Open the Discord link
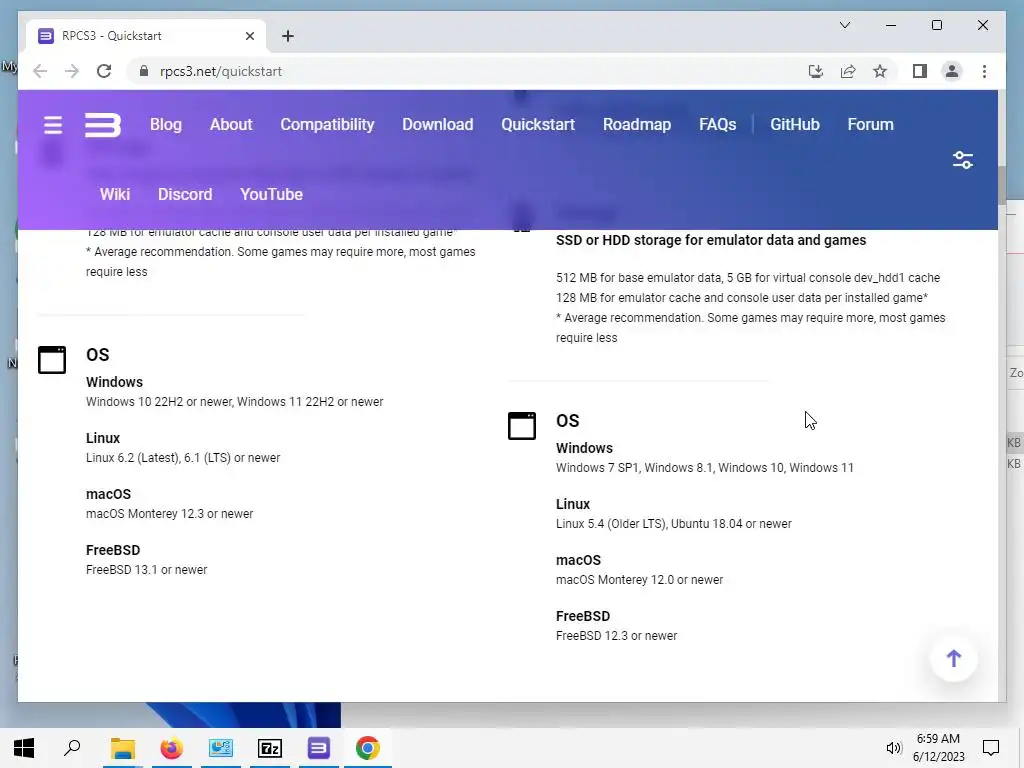The image size is (1024, 768). [x=185, y=195]
